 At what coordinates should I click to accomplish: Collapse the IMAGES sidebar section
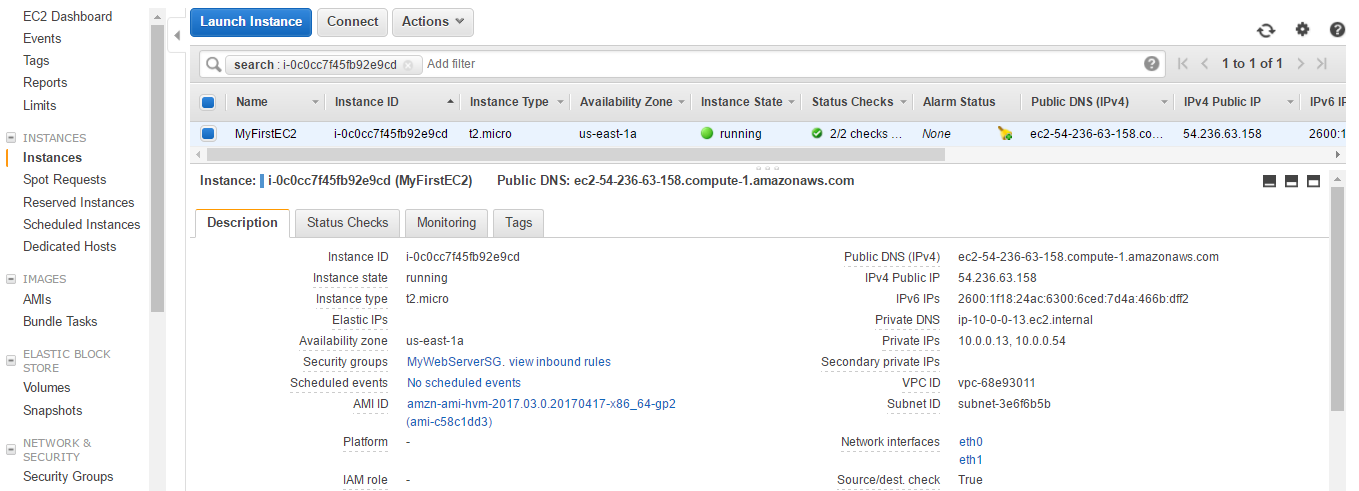(11, 279)
